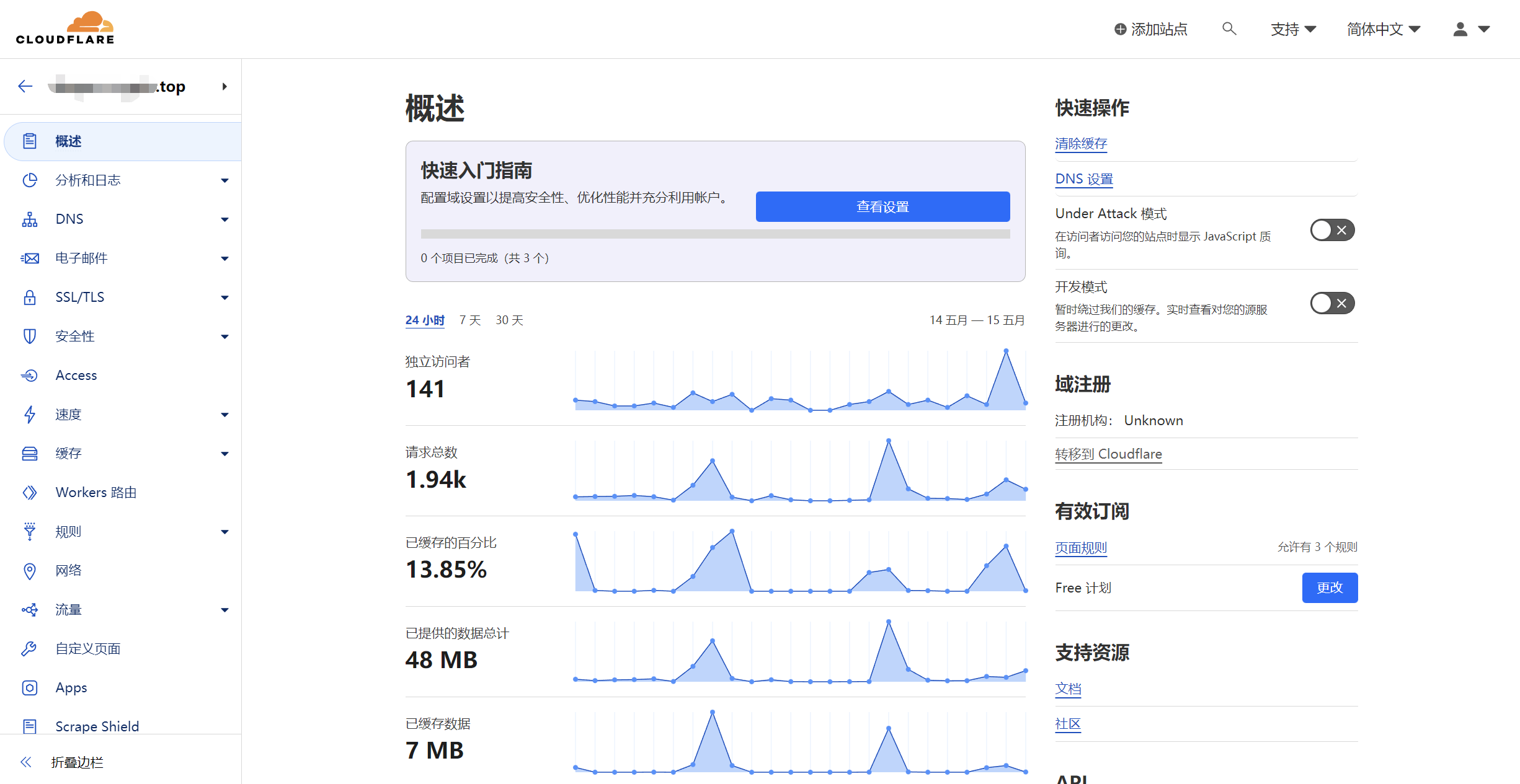Screen dimensions: 1520x784
Task: Open the user account profile icon
Action: pos(1460,29)
